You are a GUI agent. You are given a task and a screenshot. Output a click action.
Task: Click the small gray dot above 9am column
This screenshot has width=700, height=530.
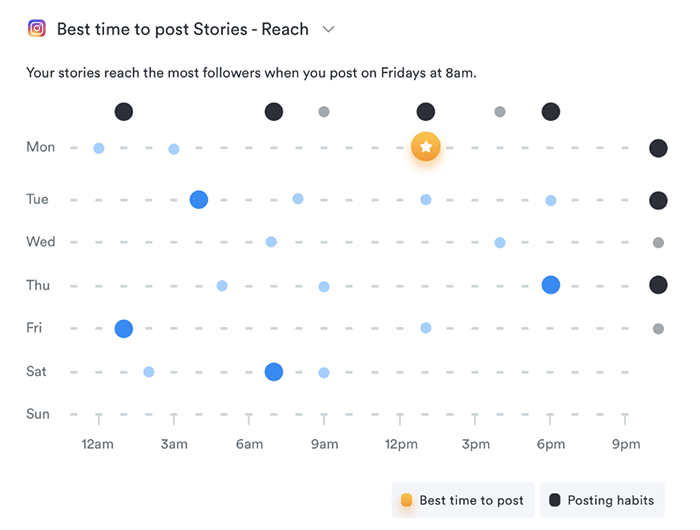[324, 112]
